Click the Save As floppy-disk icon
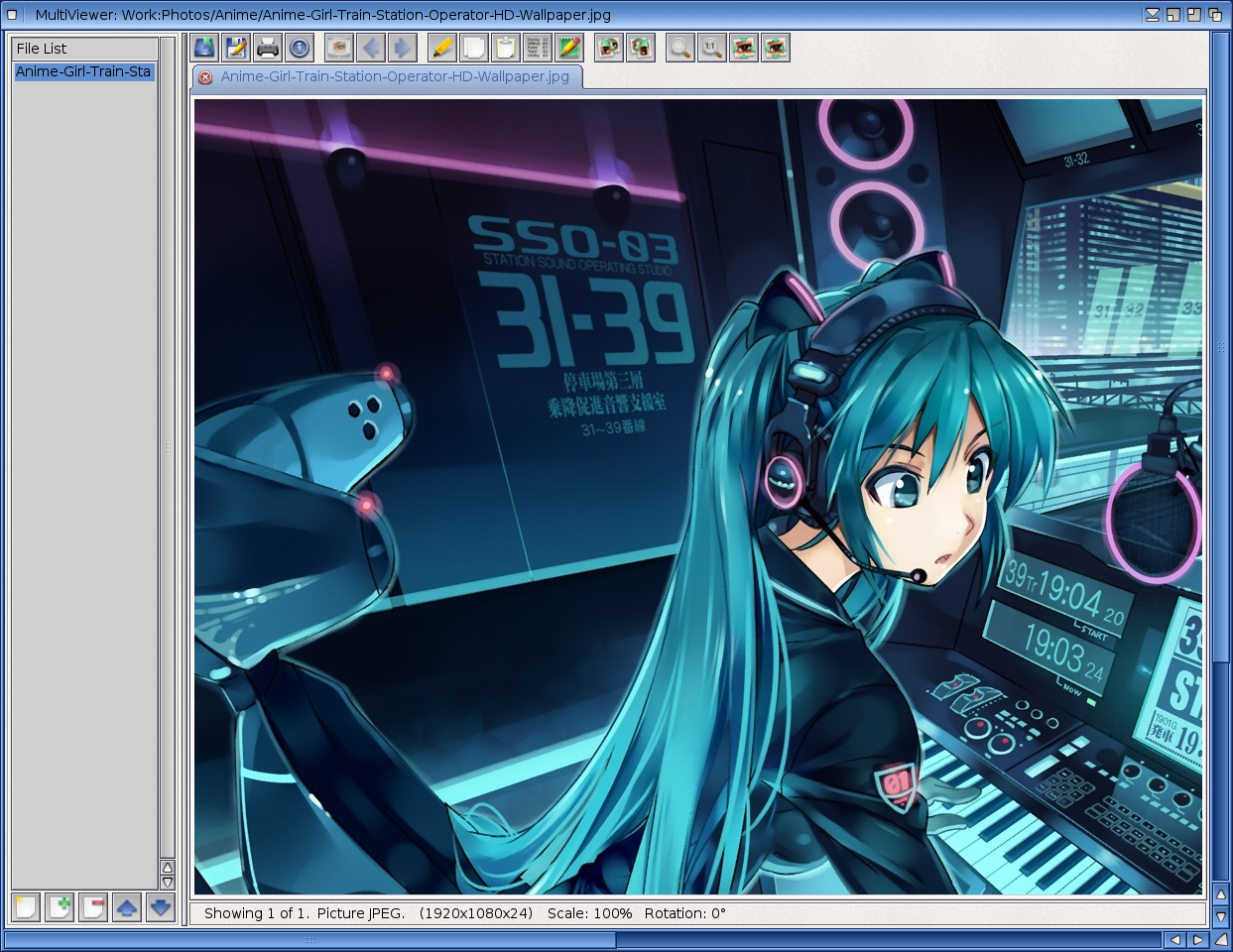The width and height of the screenshot is (1233, 952). coord(236,47)
